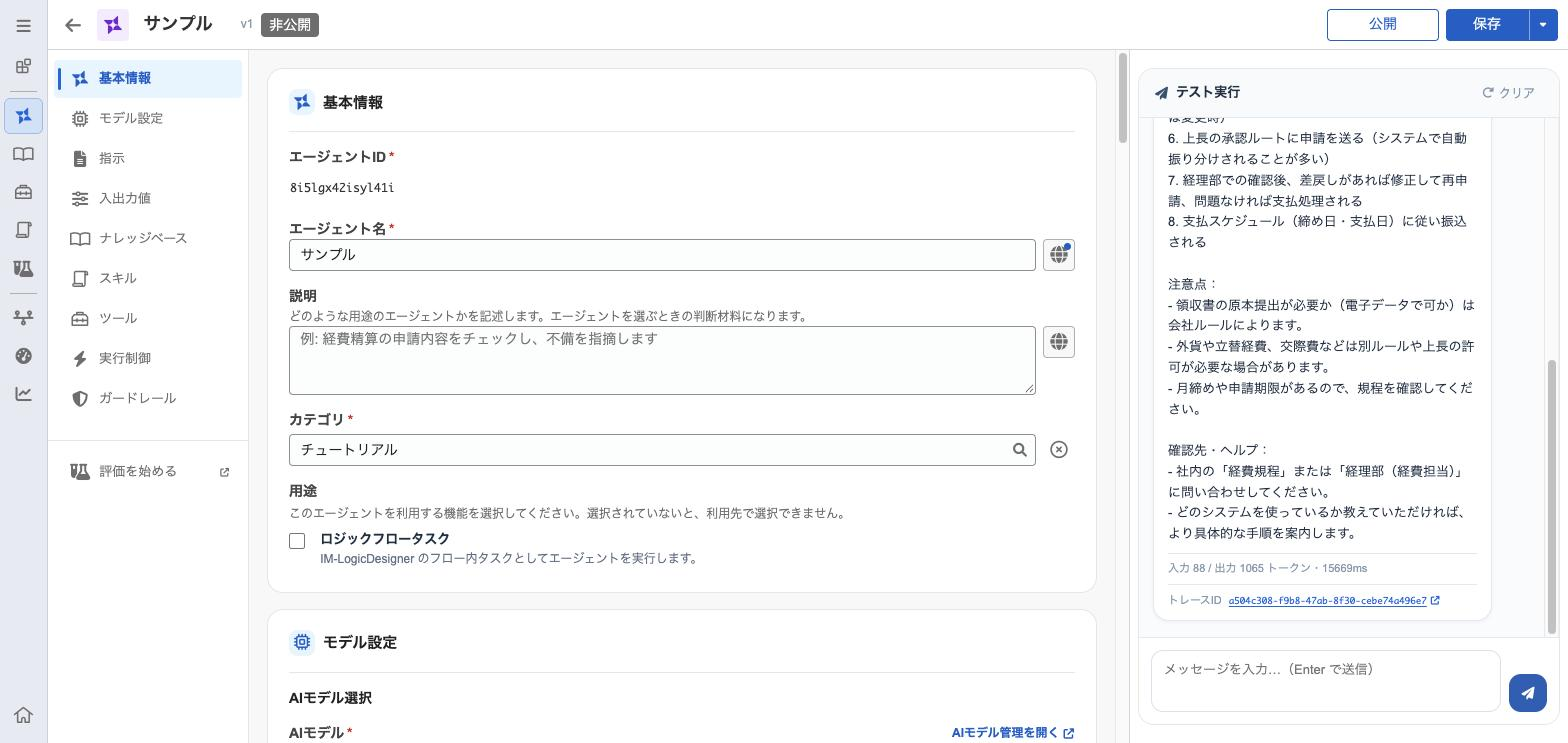Open the flask icon in left rail

click(x=24, y=269)
